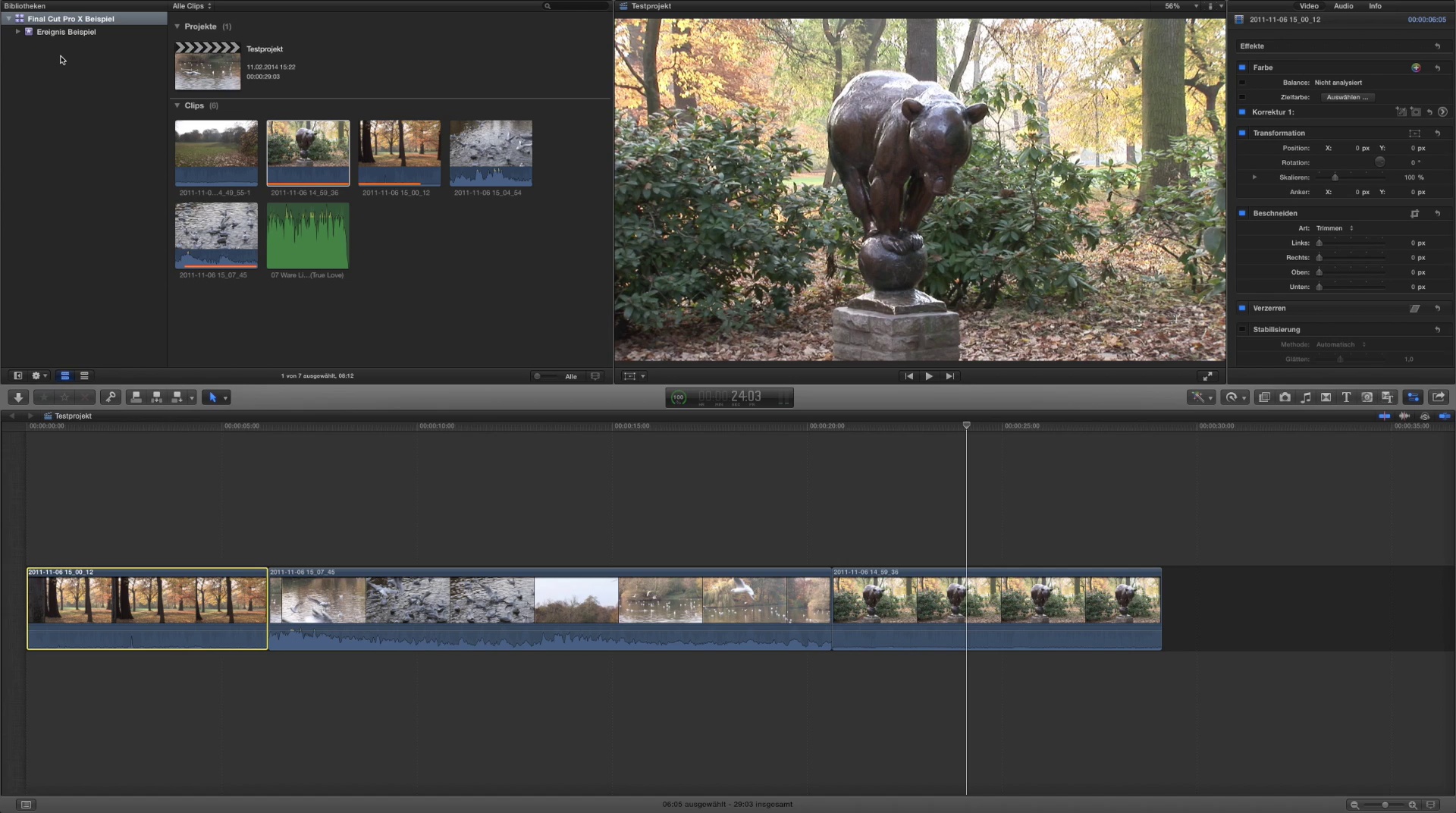Click the import media arrow button
The image size is (1456, 813).
(18, 397)
